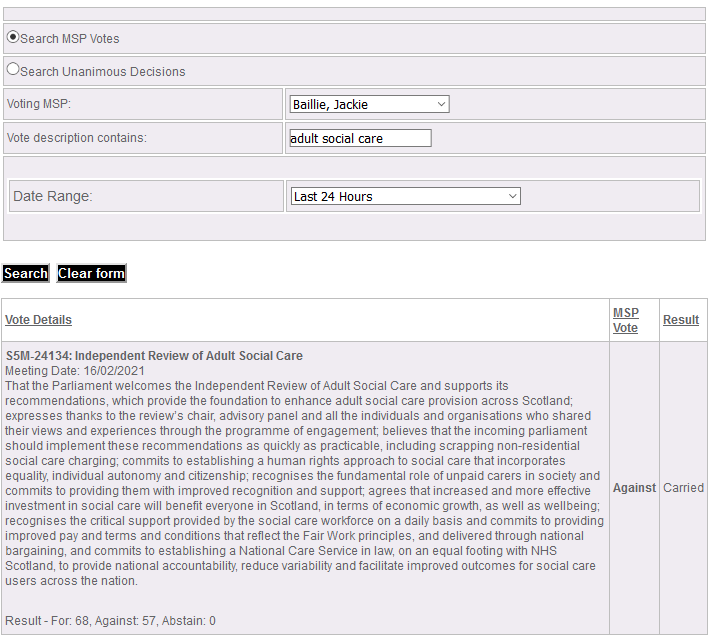The height and width of the screenshot is (637, 710).
Task: Click the Search button
Action: [x=25, y=273]
